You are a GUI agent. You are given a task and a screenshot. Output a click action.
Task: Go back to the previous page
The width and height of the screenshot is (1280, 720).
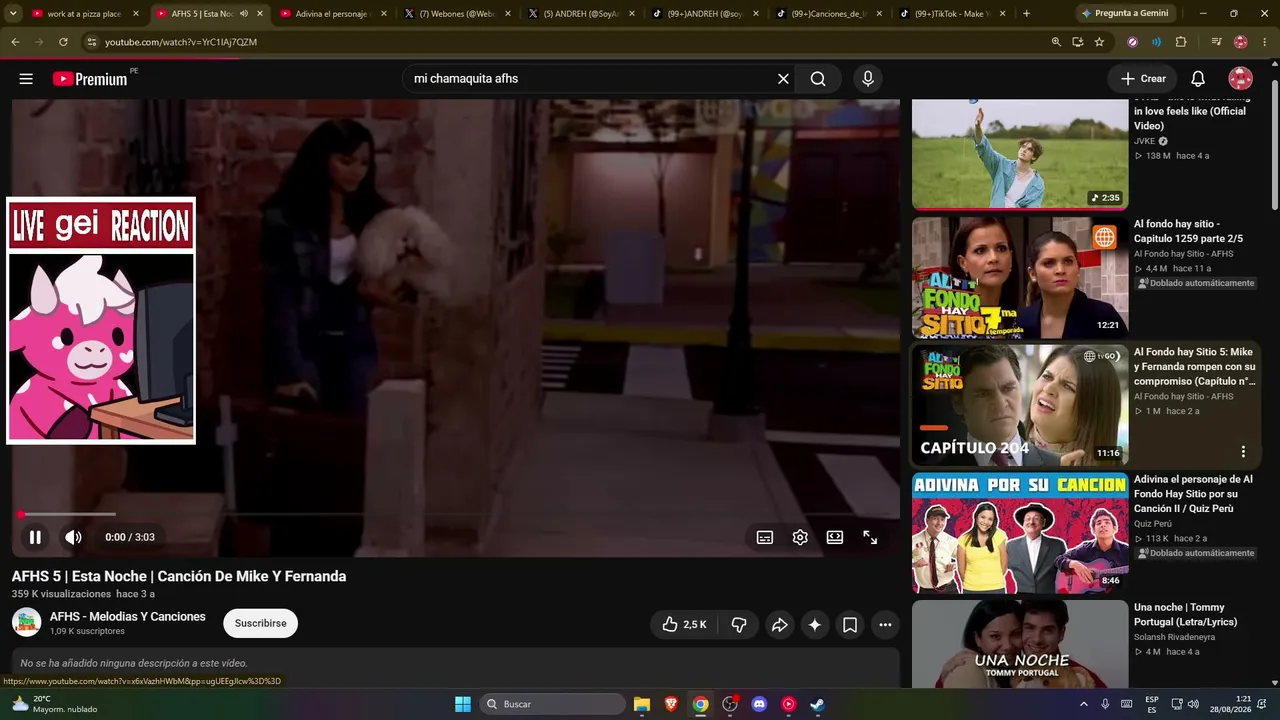pyautogui.click(x=15, y=42)
